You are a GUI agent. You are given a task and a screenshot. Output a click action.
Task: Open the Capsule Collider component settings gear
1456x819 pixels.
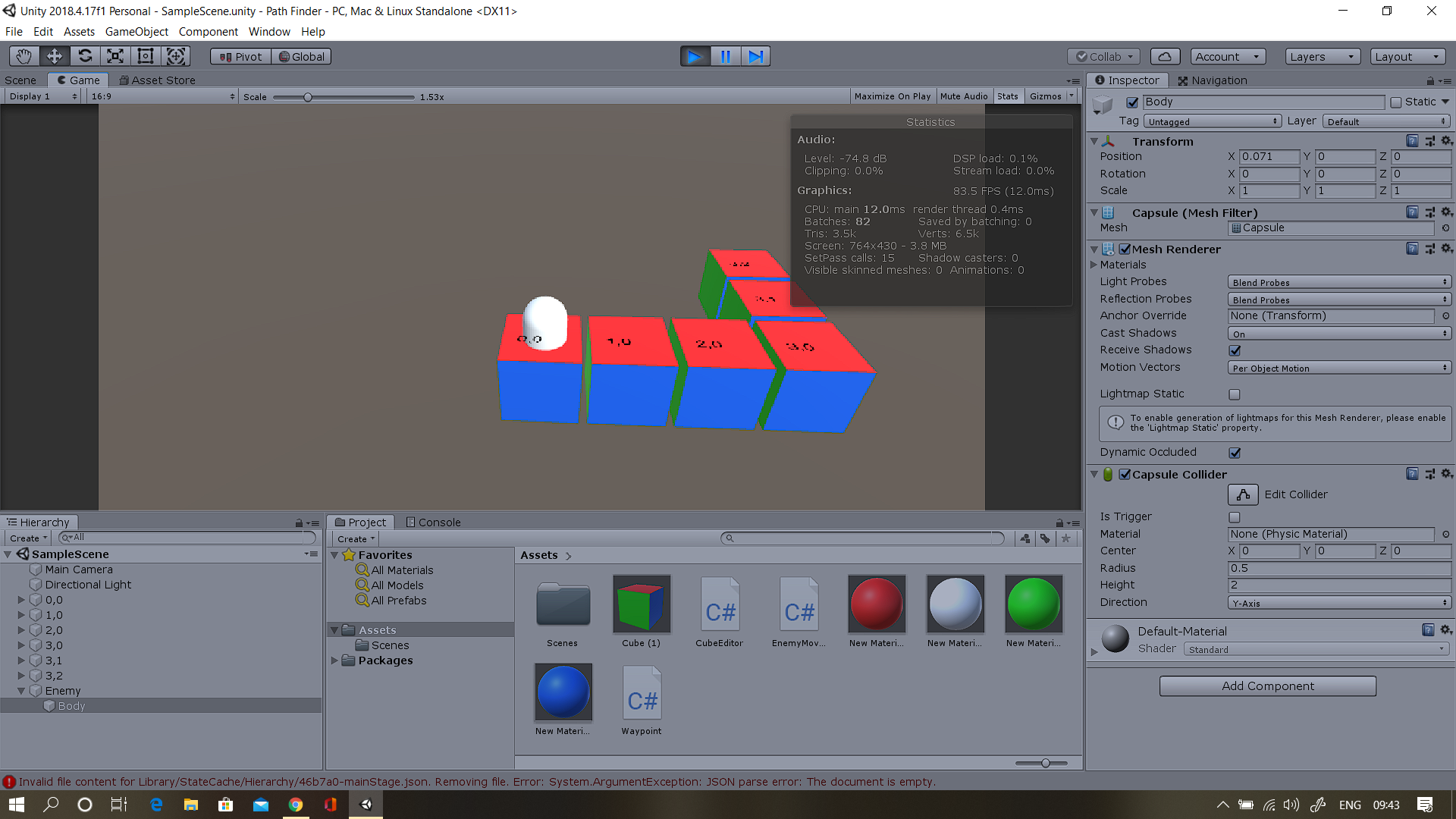click(1447, 473)
